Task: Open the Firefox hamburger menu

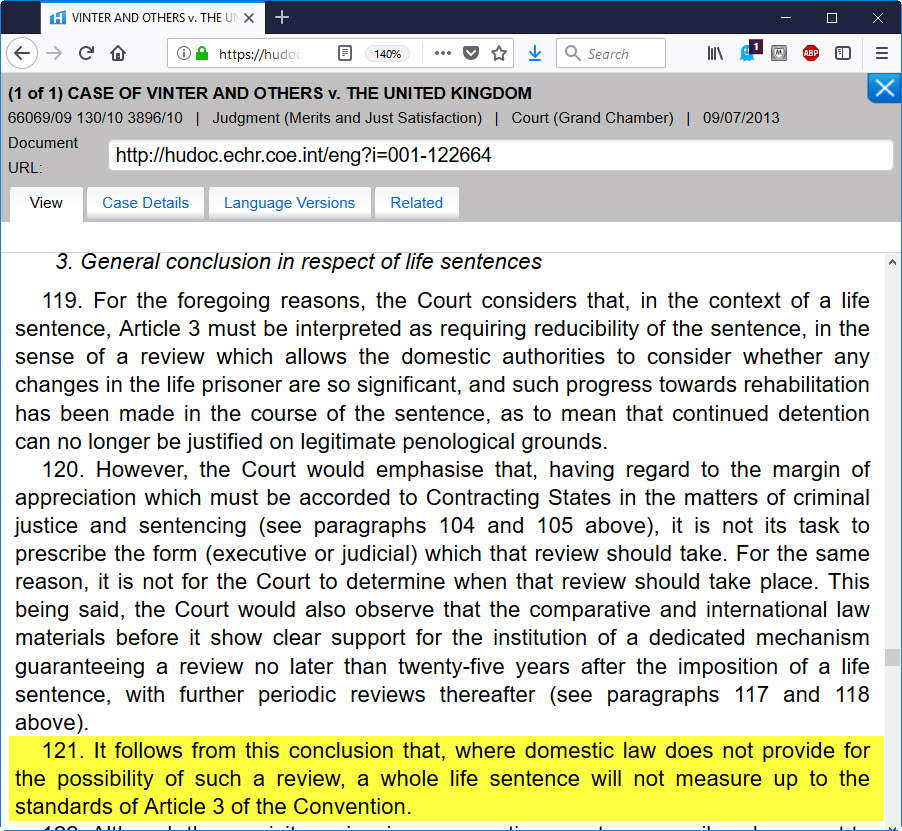Action: coord(882,53)
